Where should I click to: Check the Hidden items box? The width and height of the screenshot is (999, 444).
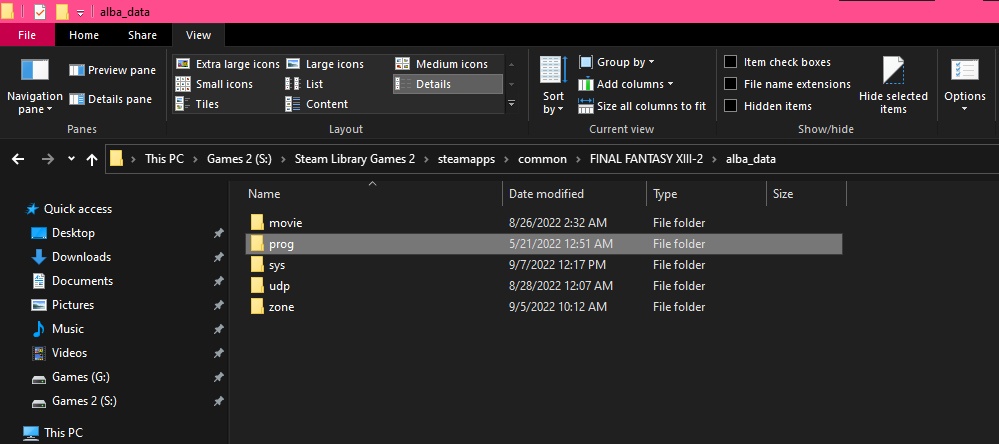[731, 106]
